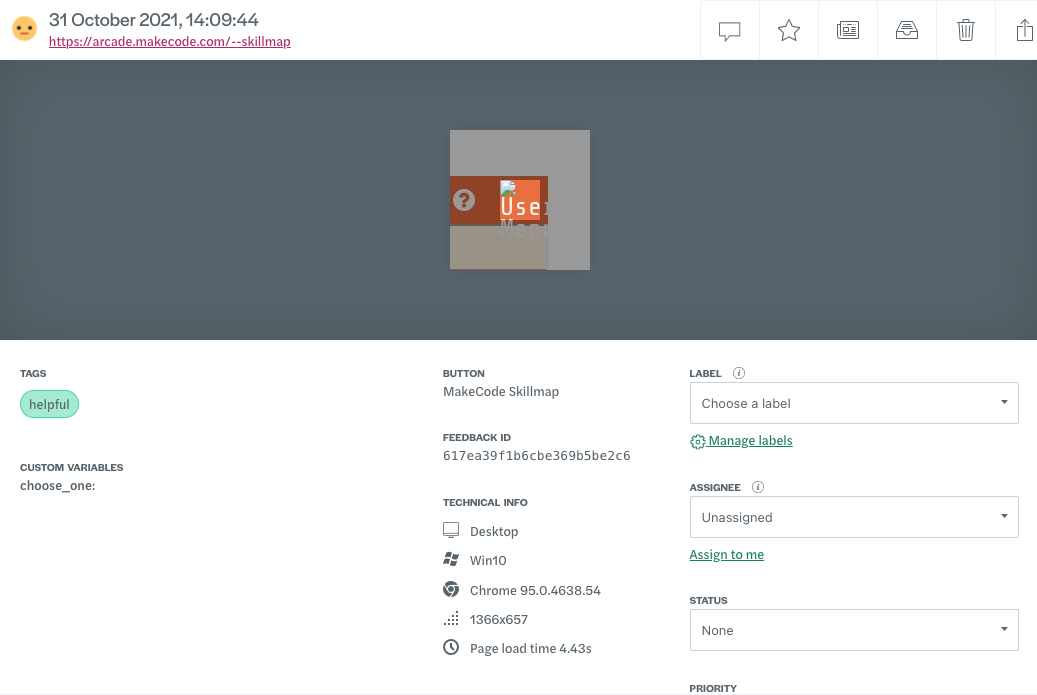Screen dimensions: 1037x695
Task: Click the Windows icon next to Win10
Action: 451,559
